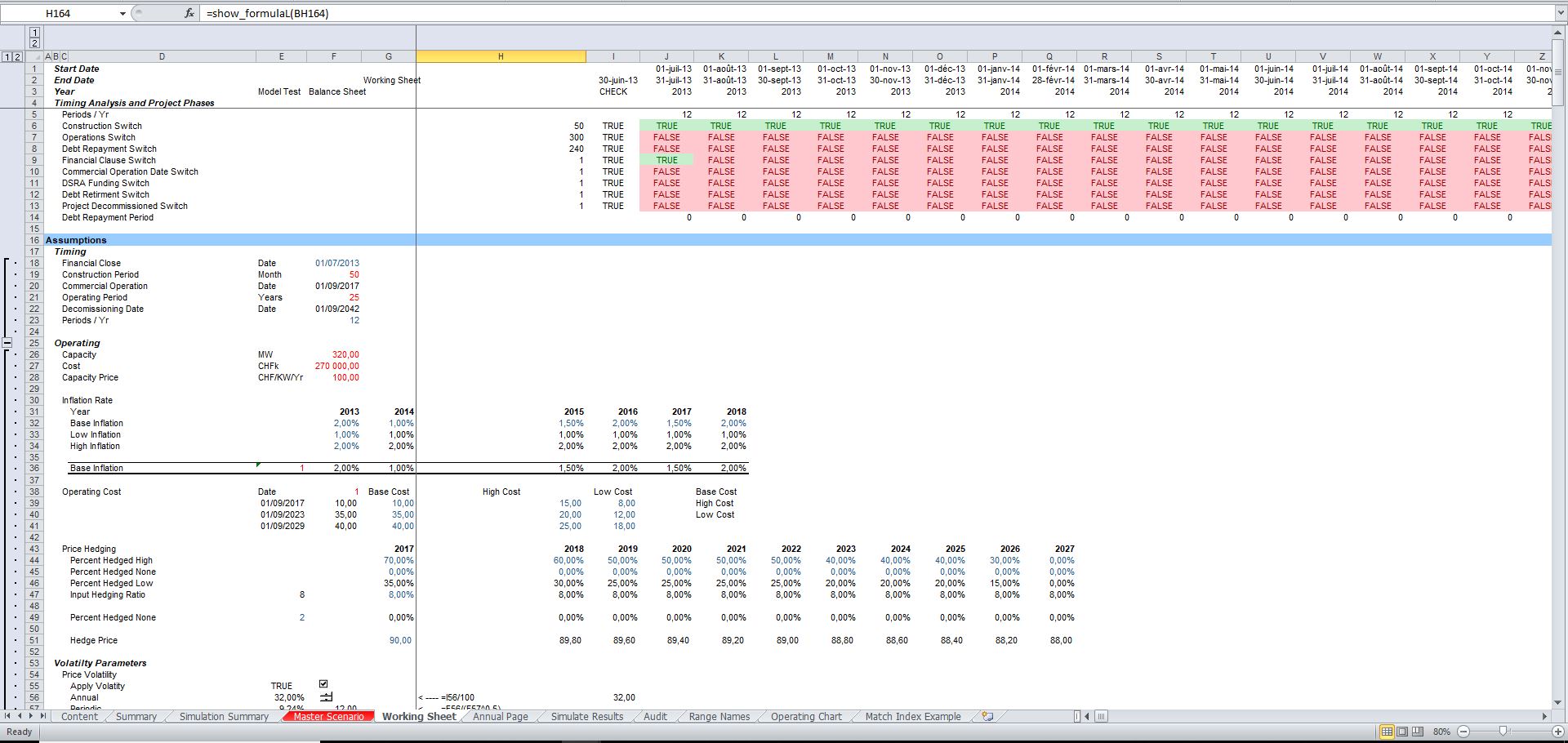Click the Insert Function fx icon
1568x743 pixels.
(x=189, y=13)
